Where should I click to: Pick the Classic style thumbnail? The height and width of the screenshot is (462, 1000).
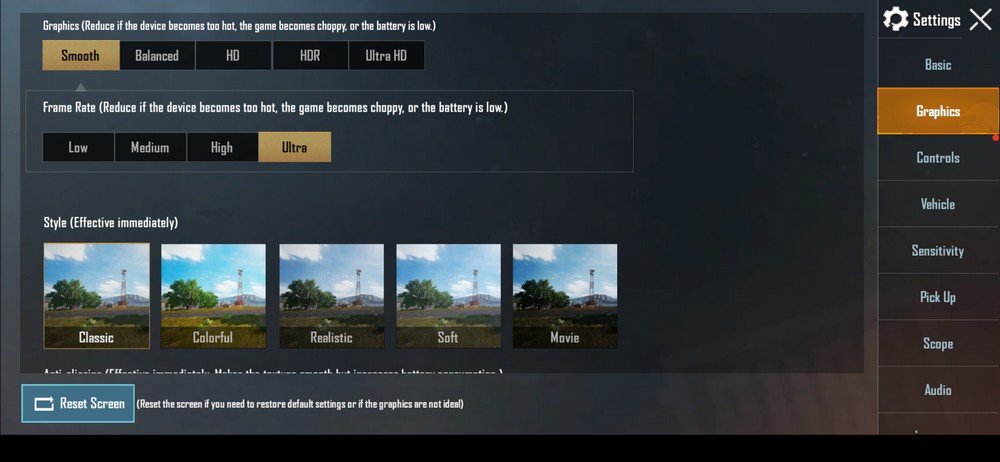(x=96, y=296)
